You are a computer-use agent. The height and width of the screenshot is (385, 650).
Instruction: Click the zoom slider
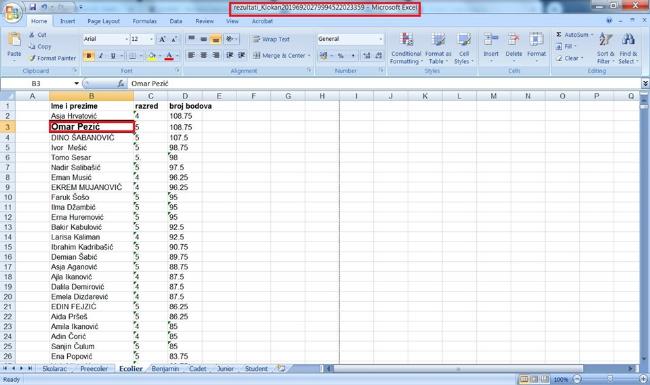point(610,379)
